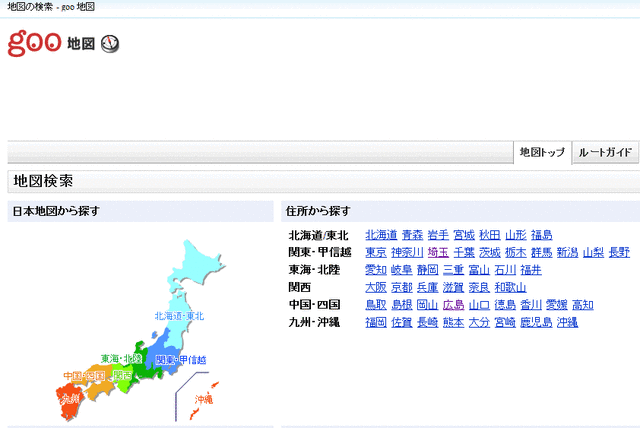Click the 石川 link
Screen dimensions: 640x428
[x=505, y=270]
